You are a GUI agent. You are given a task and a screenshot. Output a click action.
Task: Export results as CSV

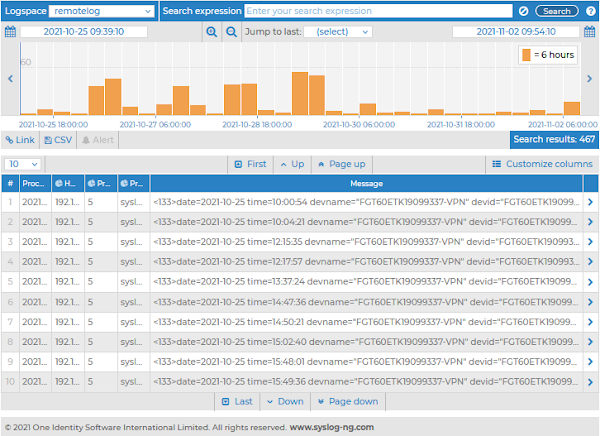pos(58,140)
